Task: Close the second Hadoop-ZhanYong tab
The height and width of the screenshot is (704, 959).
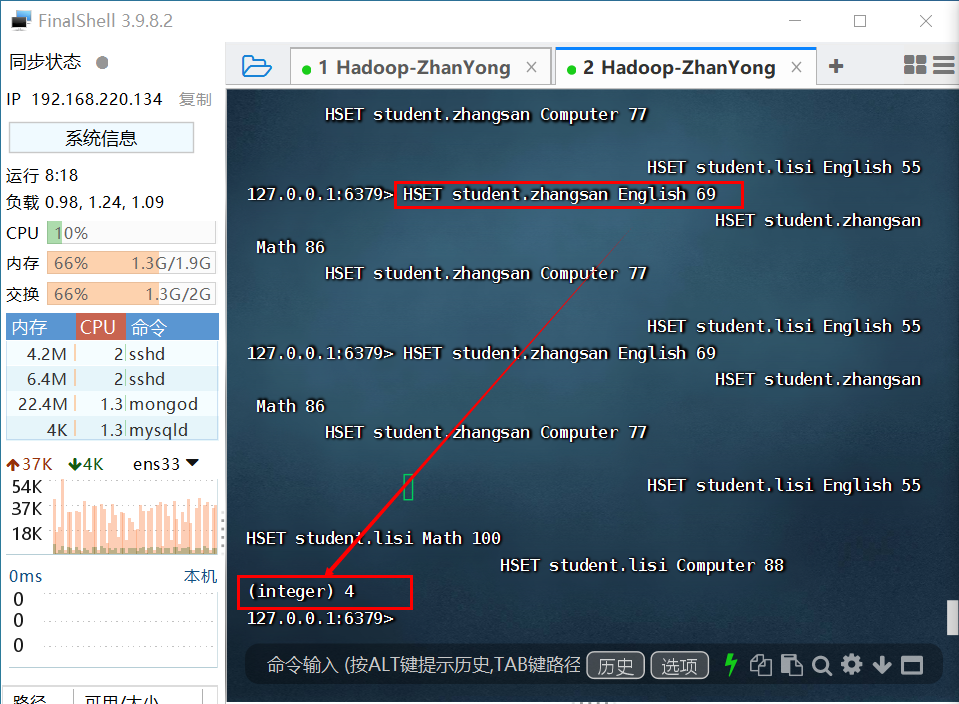Action: point(796,67)
